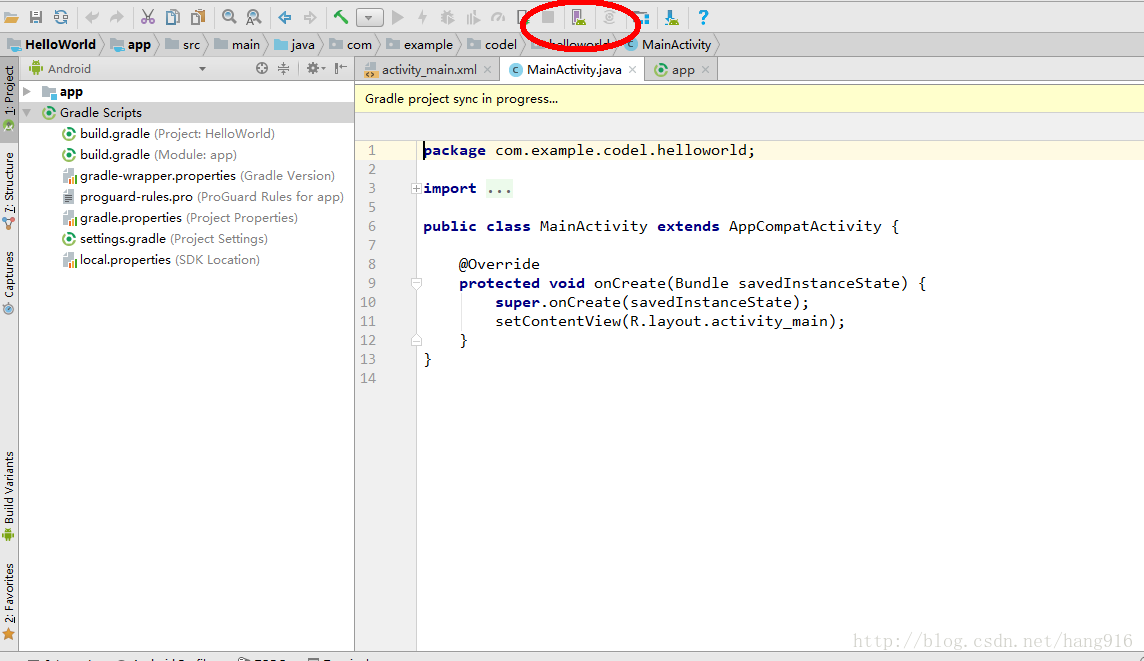
Task: Collapse the onCreate method fold marker
Action: tap(416, 283)
